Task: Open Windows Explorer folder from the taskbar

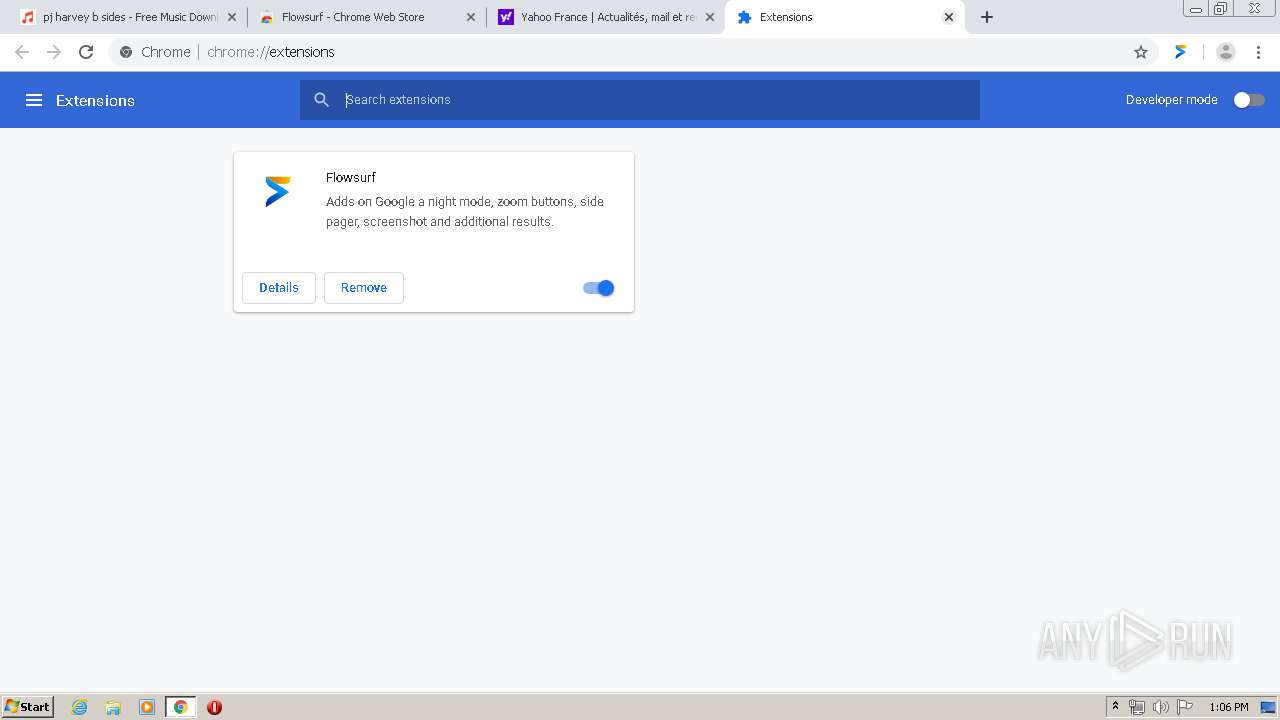Action: click(113, 707)
